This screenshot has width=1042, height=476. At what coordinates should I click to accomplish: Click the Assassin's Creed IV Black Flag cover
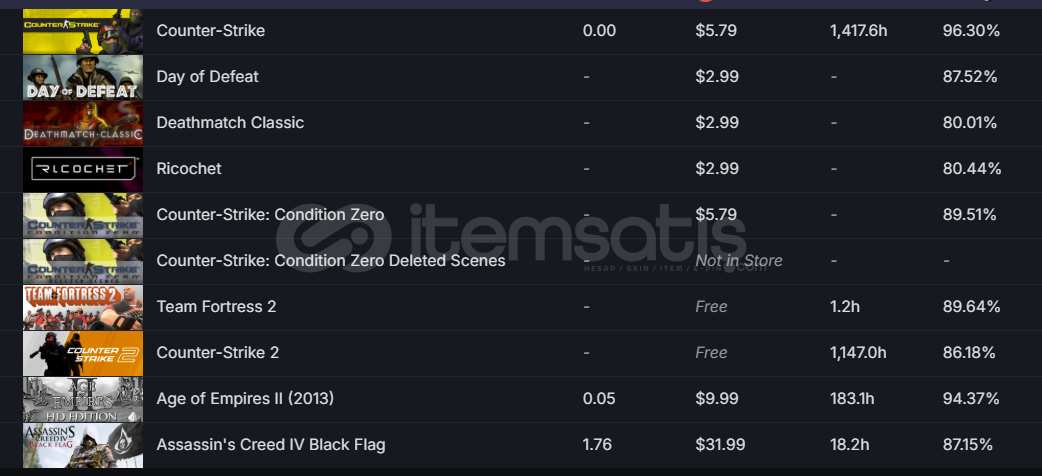pyautogui.click(x=83, y=445)
